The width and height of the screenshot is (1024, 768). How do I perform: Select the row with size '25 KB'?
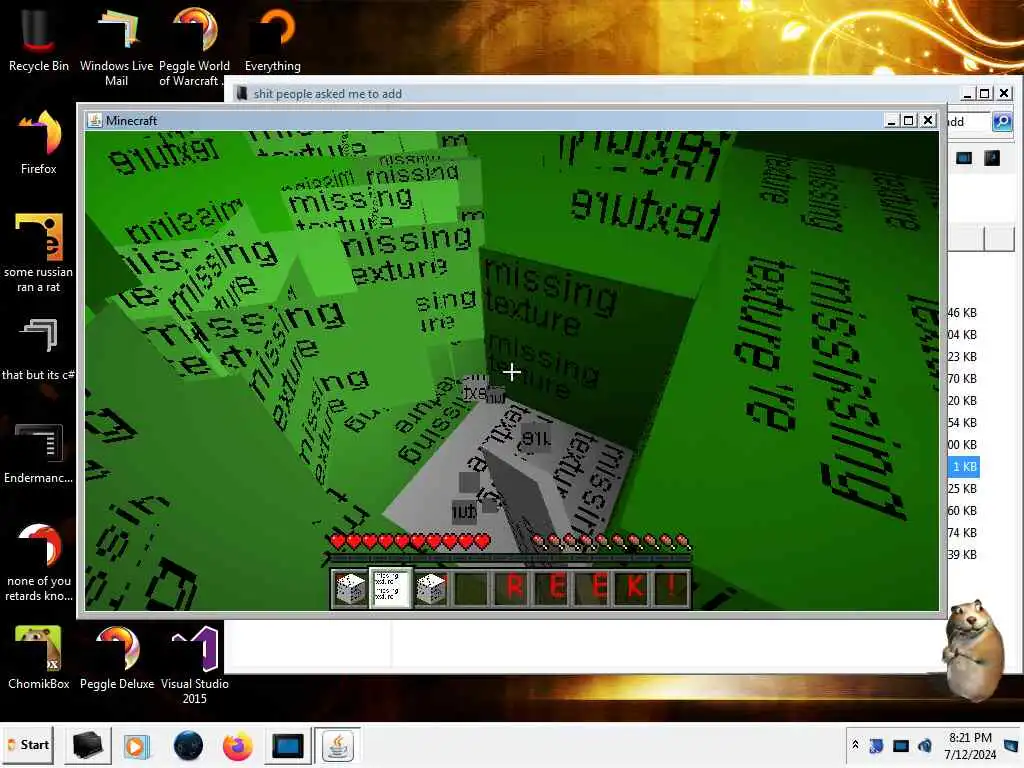pyautogui.click(x=963, y=488)
